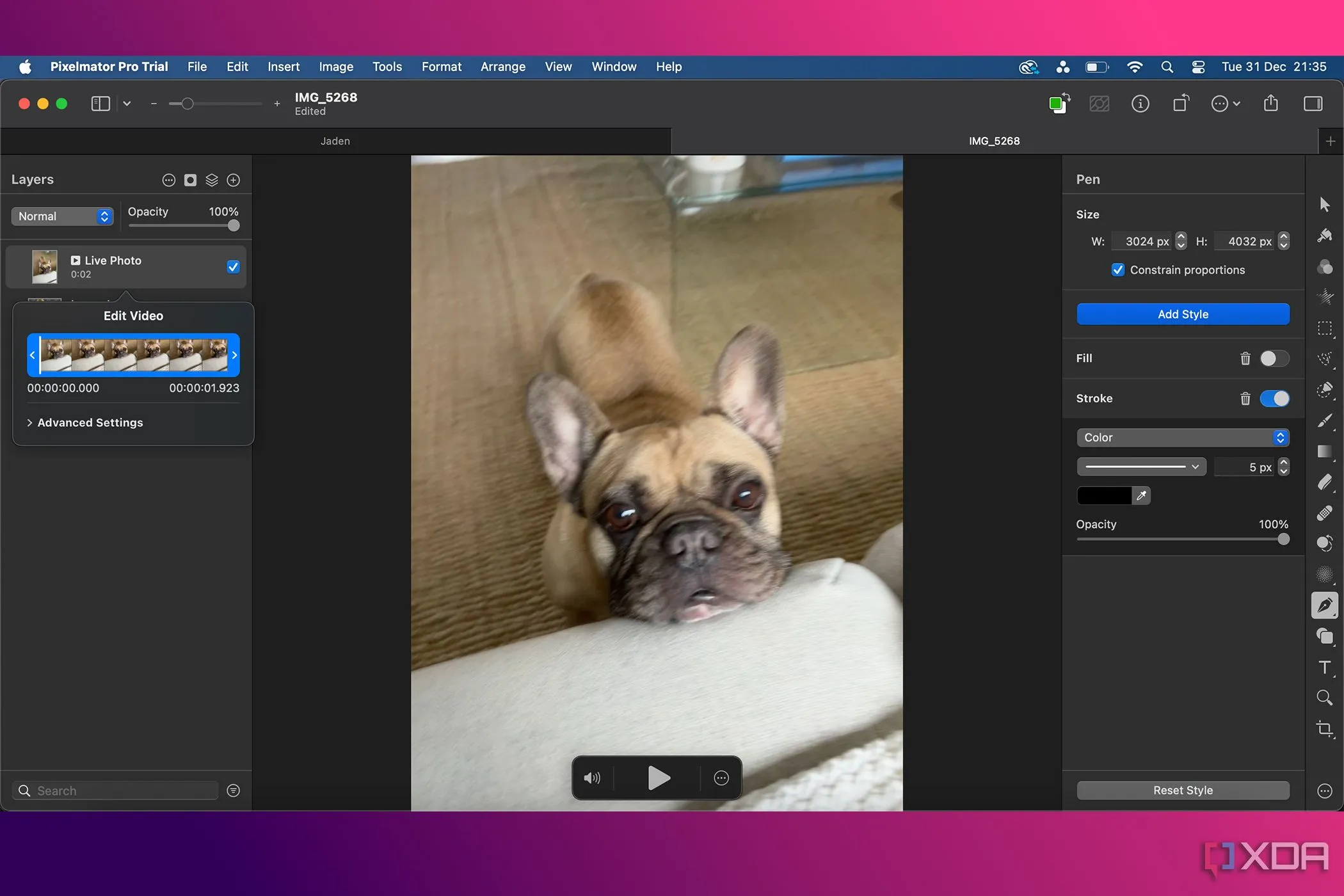Disable the Stroke toggle switch
Screen dimensions: 1344x896
point(1274,399)
